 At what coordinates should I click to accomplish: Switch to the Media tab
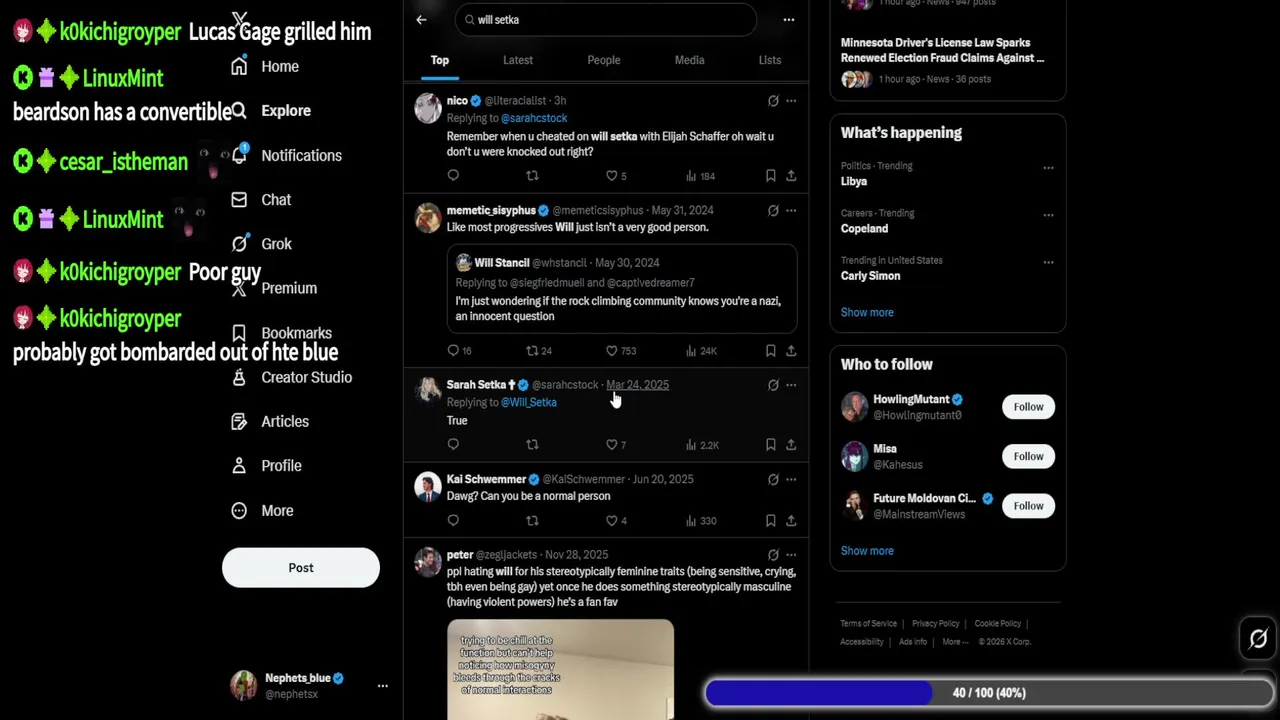tap(689, 60)
